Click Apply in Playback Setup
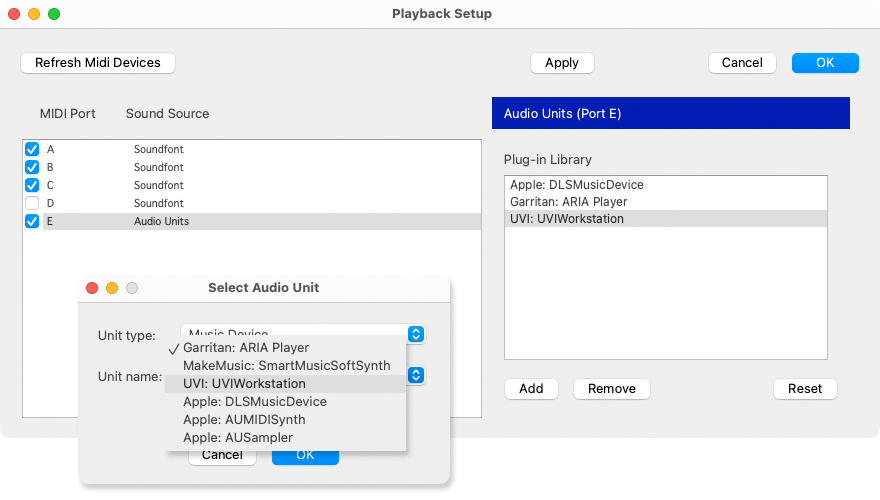Viewport: 880px width, 500px height. (x=562, y=63)
